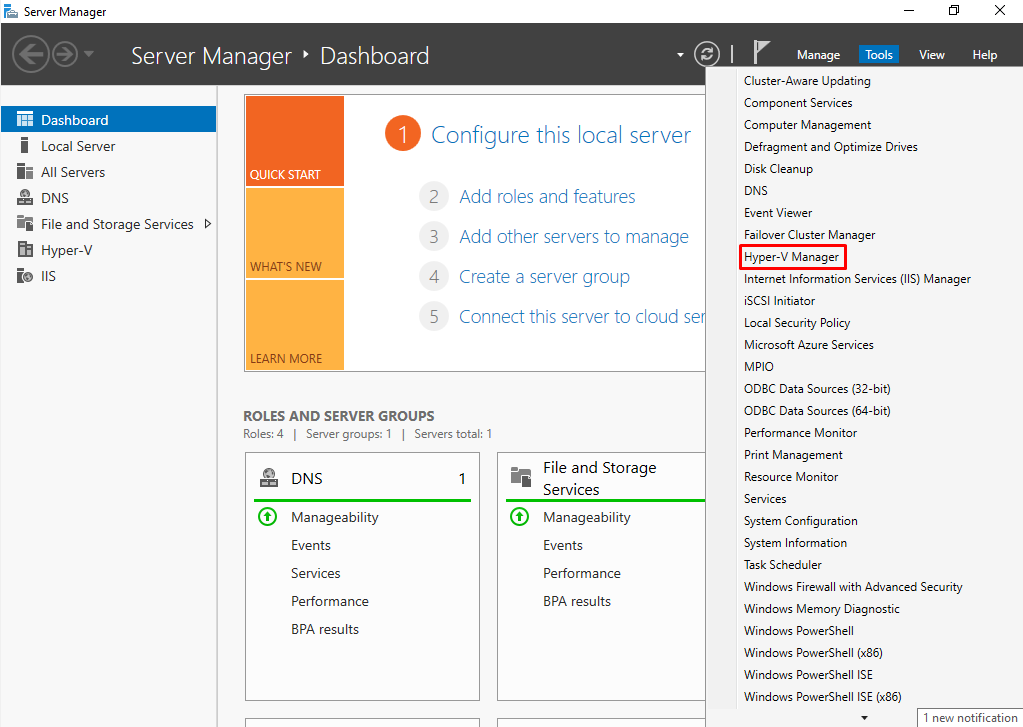Open the notifications flag icon
This screenshot has width=1023, height=727.
point(761,52)
